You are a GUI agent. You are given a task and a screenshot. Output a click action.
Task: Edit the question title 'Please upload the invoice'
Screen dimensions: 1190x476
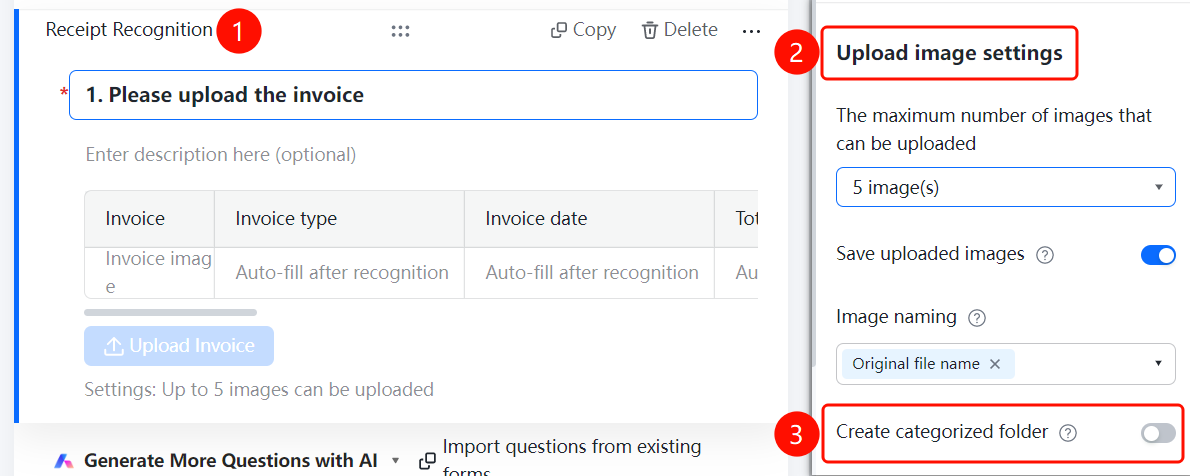coord(413,95)
